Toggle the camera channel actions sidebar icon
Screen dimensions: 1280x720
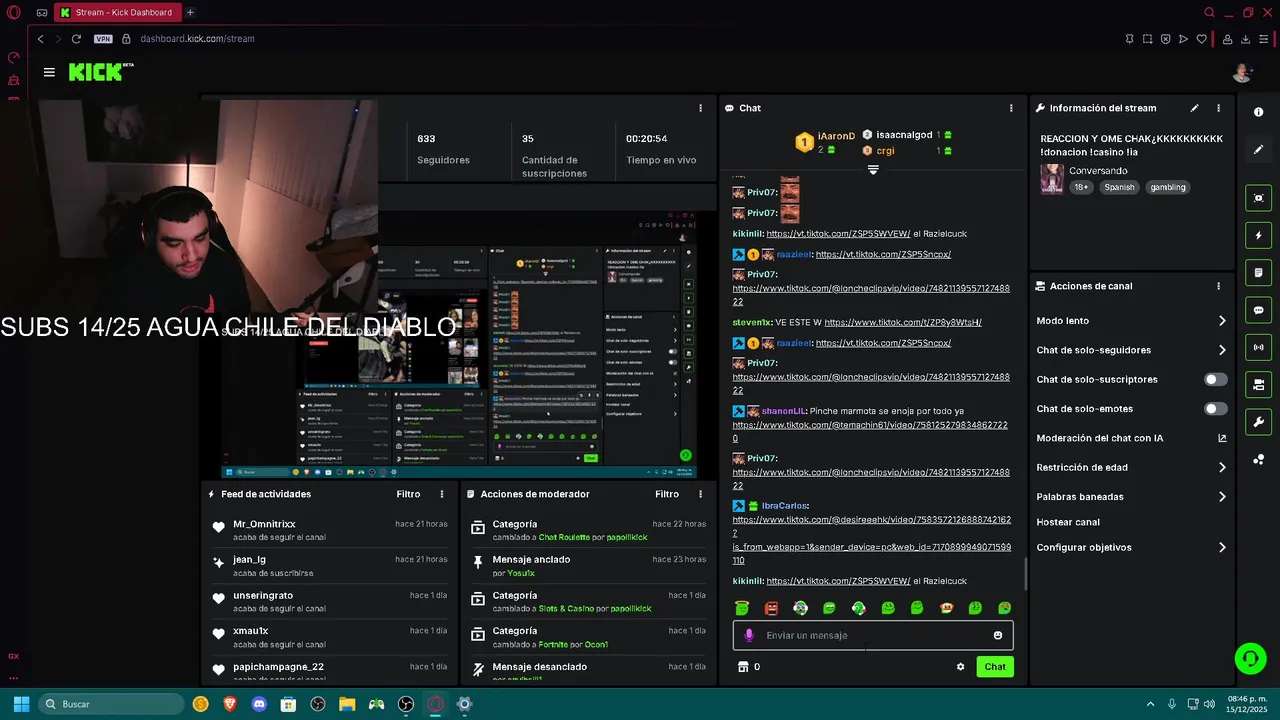coord(1259,384)
